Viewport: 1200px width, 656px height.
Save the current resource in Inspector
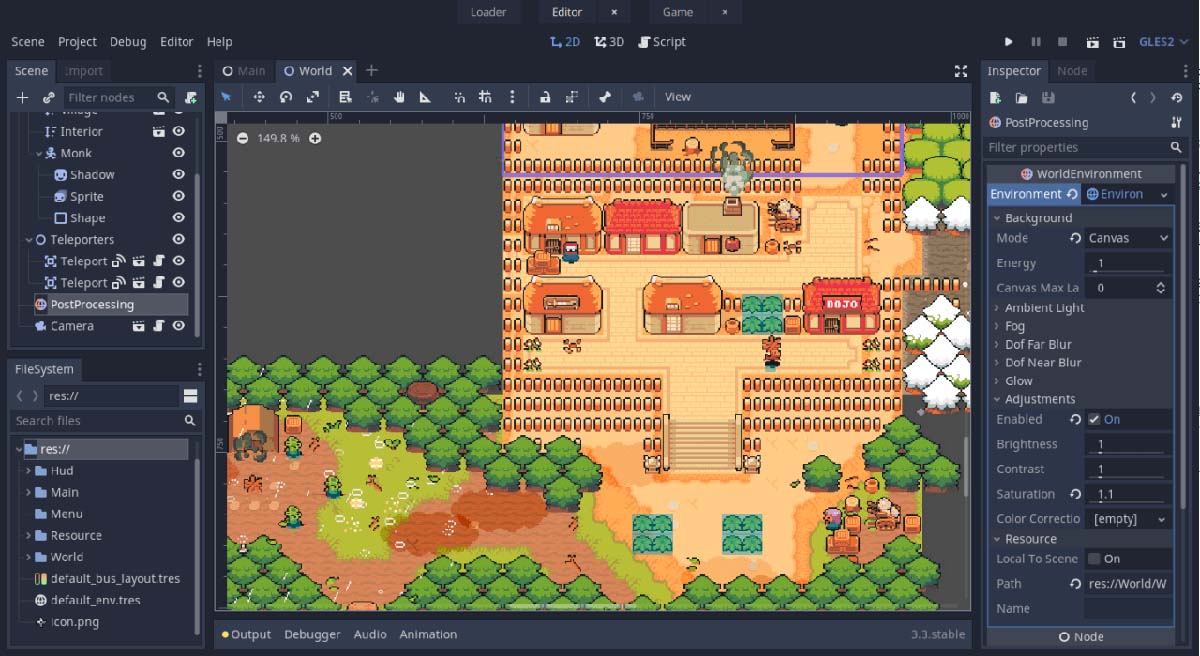point(1048,97)
